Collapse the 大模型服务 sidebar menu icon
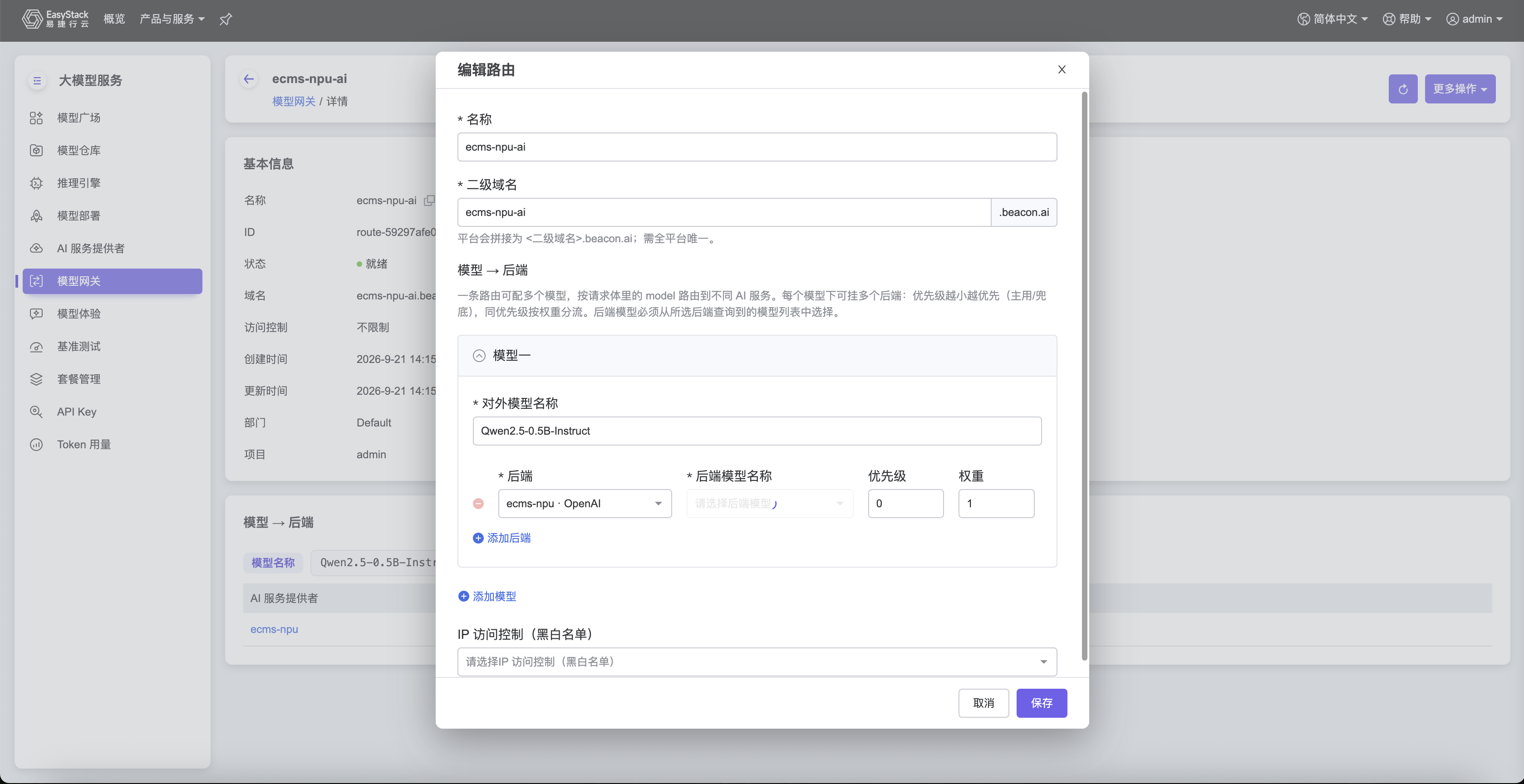 [37, 80]
